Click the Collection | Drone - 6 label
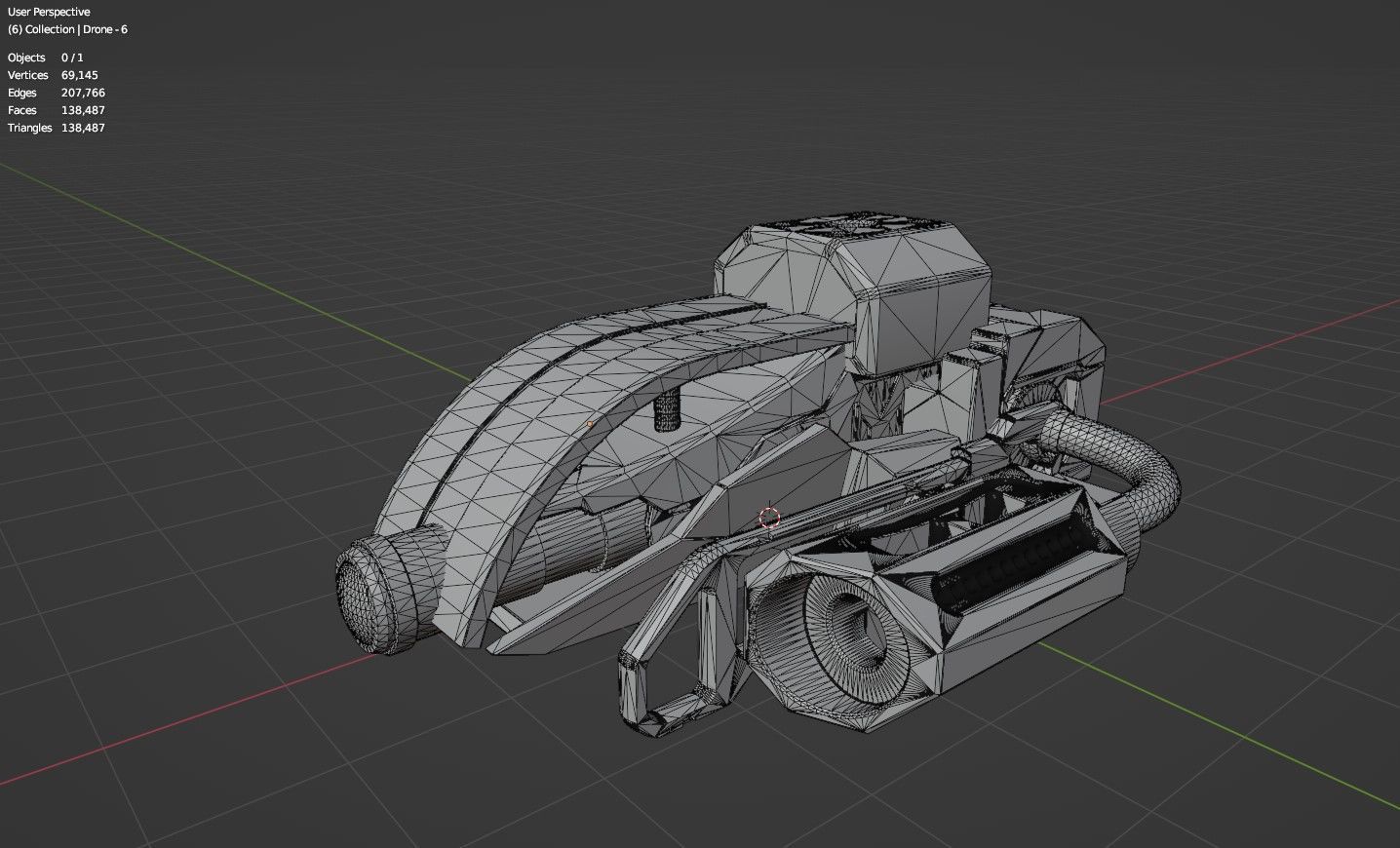Screen dimensions: 1400x848 [67, 29]
